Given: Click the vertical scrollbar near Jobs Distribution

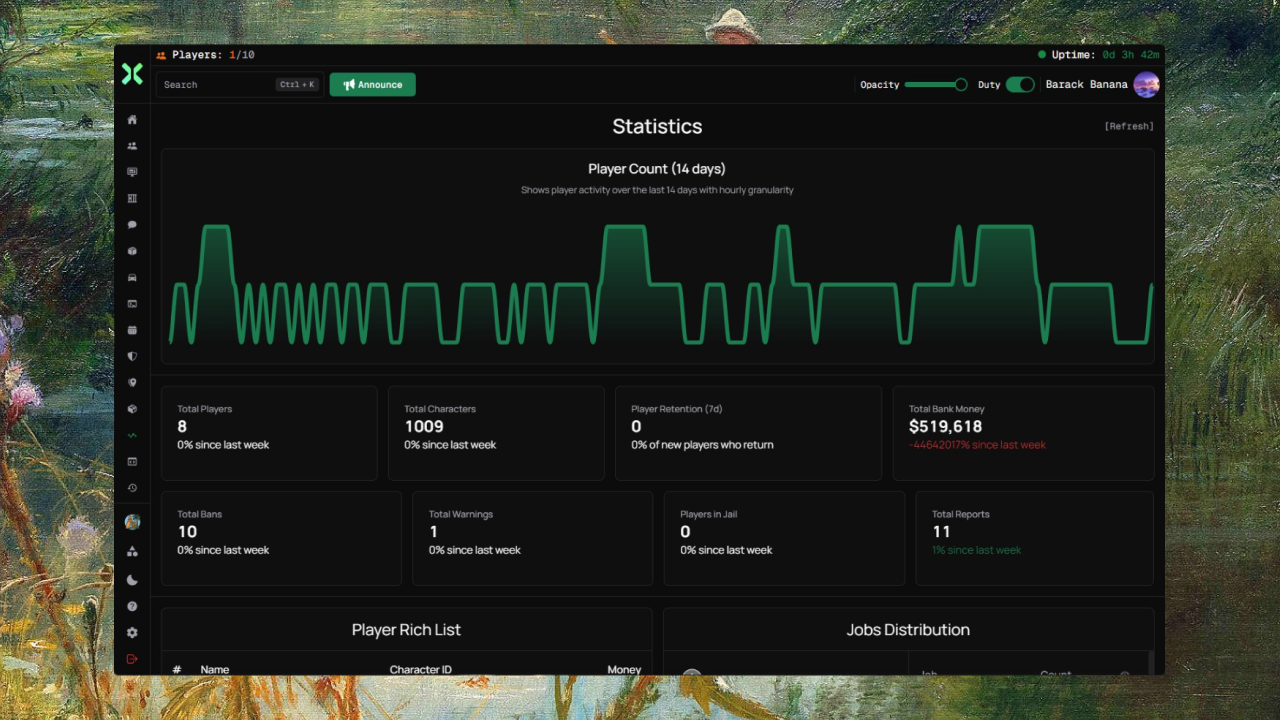Looking at the screenshot, I should tap(1151, 663).
